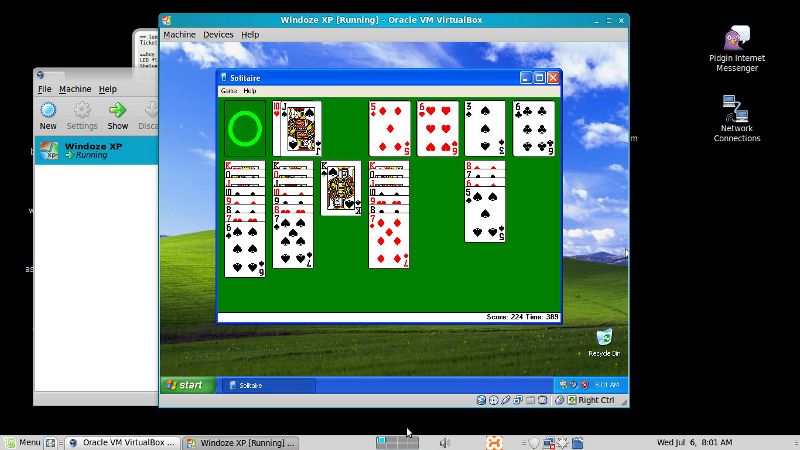The height and width of the screenshot is (450, 800).
Task: Click the middle XP system tray icon
Action: (x=574, y=385)
